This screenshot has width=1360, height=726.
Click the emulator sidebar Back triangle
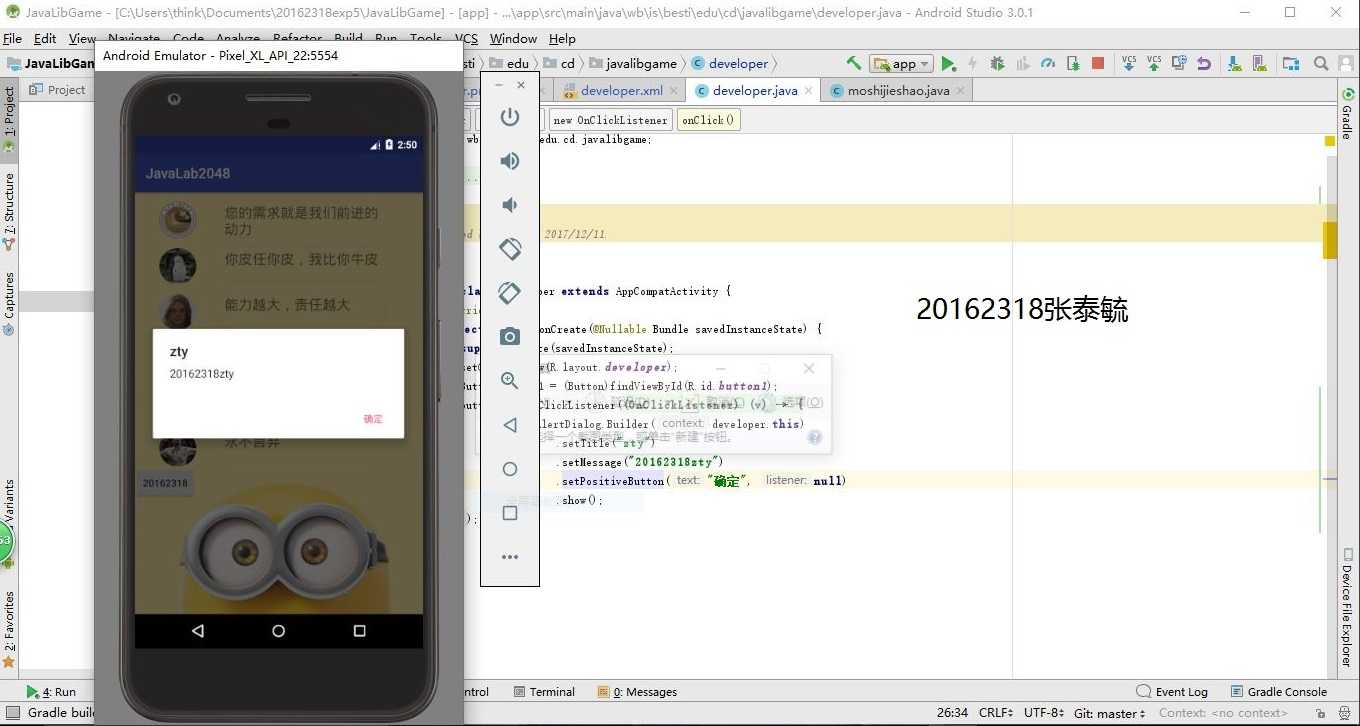pyautogui.click(x=510, y=425)
